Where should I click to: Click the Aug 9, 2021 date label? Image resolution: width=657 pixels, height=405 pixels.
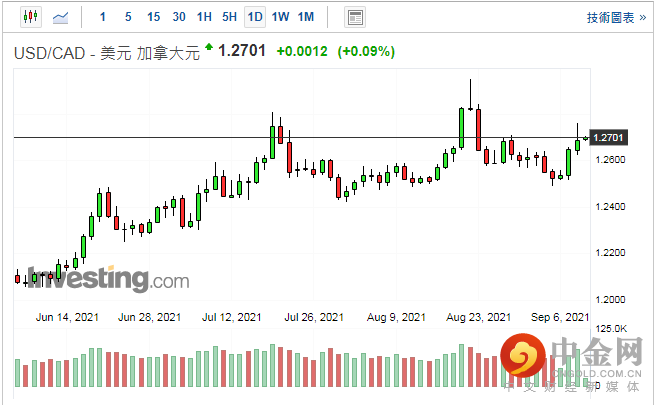[396, 317]
